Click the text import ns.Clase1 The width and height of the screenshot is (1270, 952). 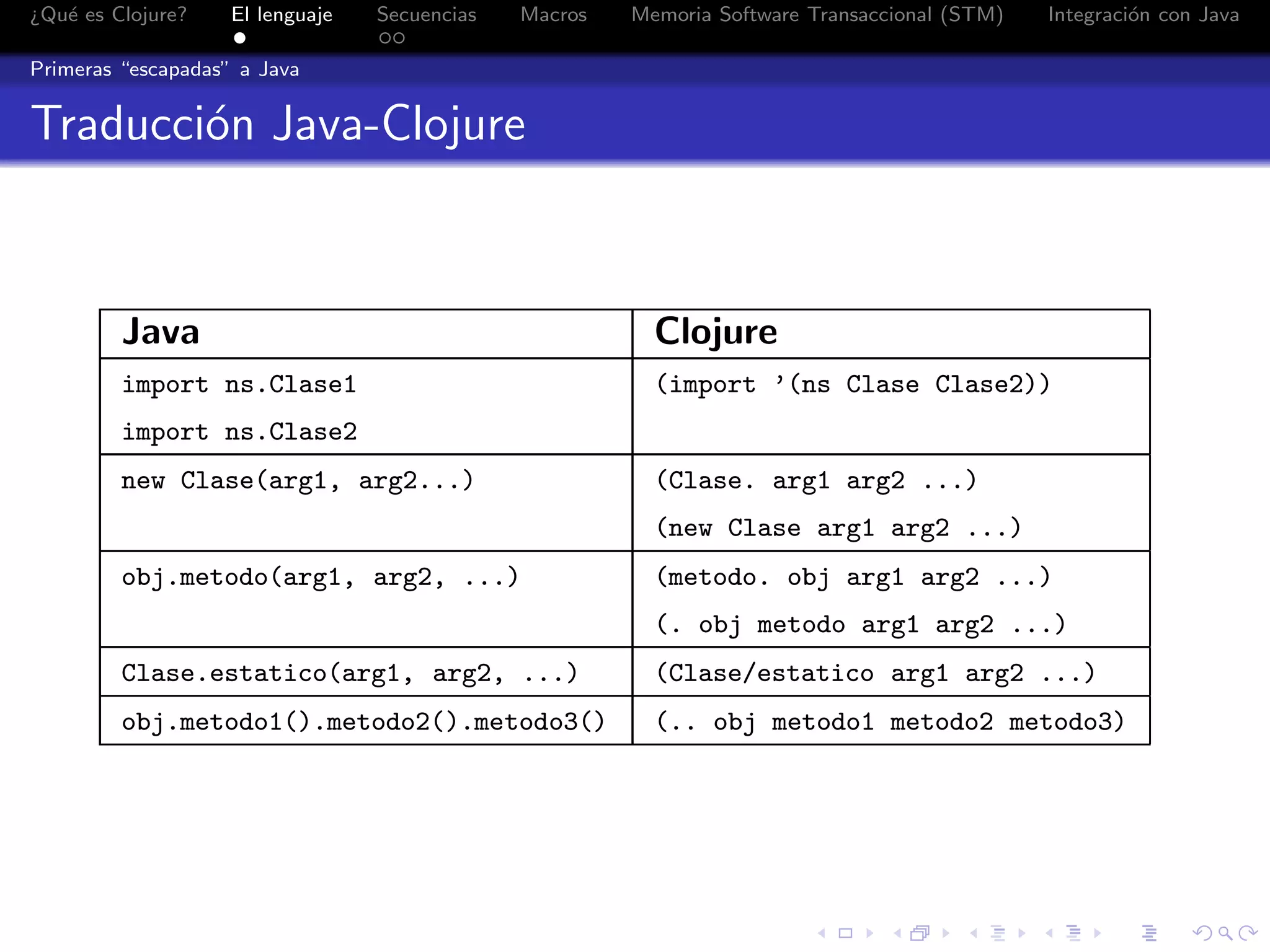[239, 385]
